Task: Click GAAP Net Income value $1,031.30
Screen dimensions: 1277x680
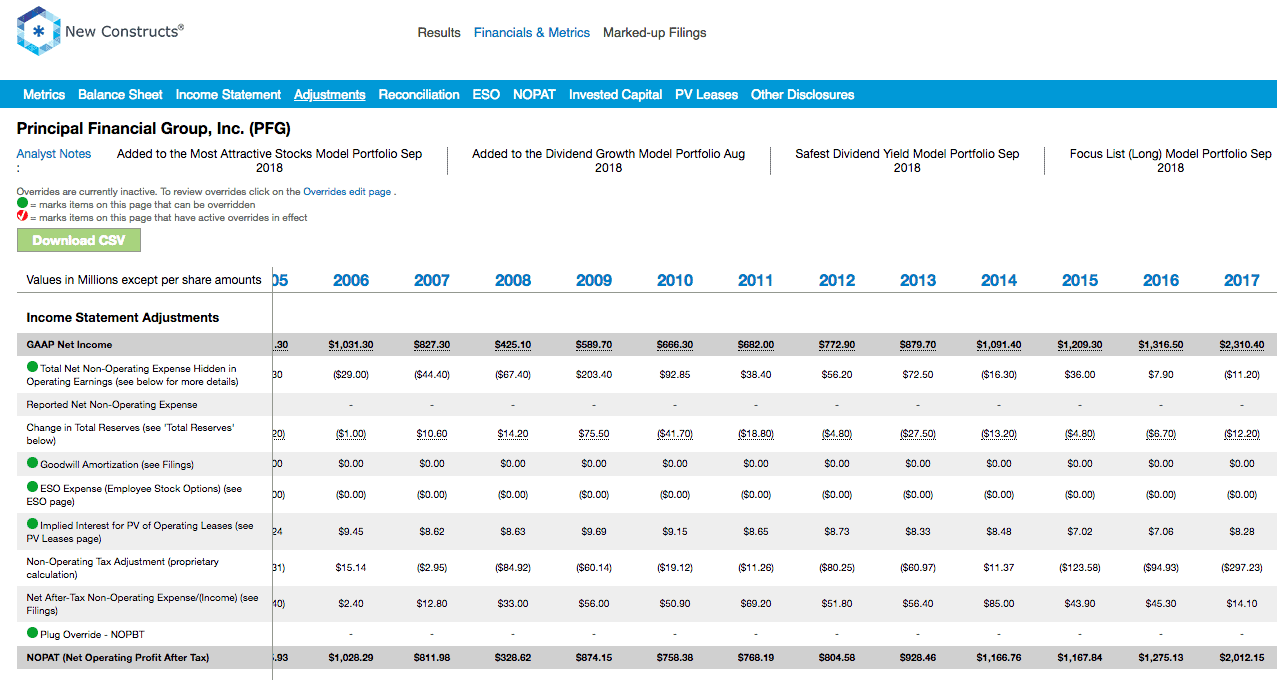Action: 351,345
